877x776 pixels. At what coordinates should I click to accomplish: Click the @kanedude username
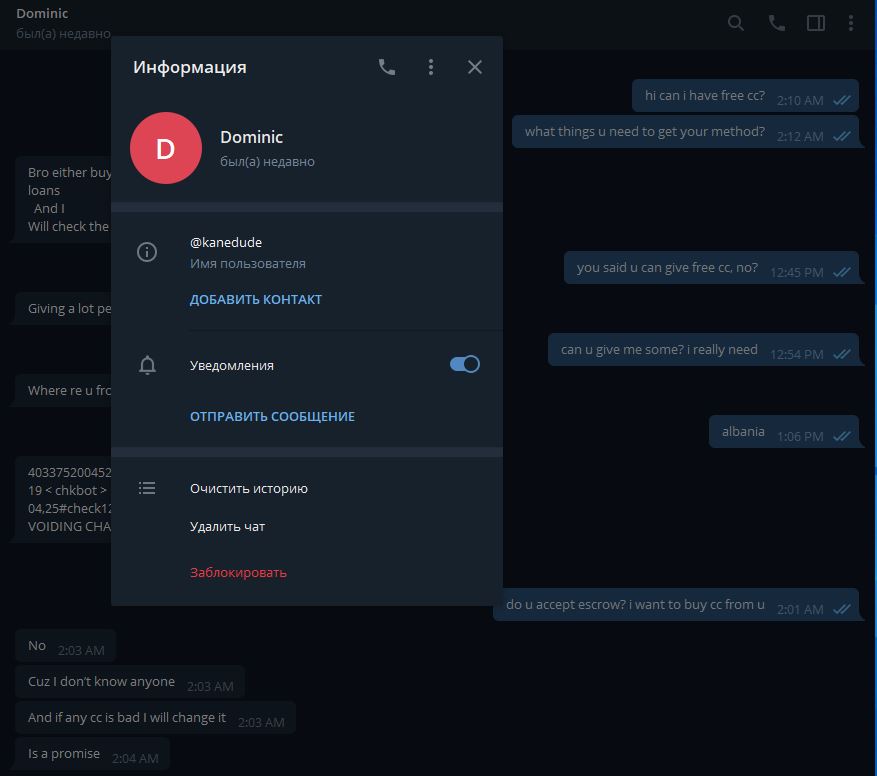click(x=226, y=242)
